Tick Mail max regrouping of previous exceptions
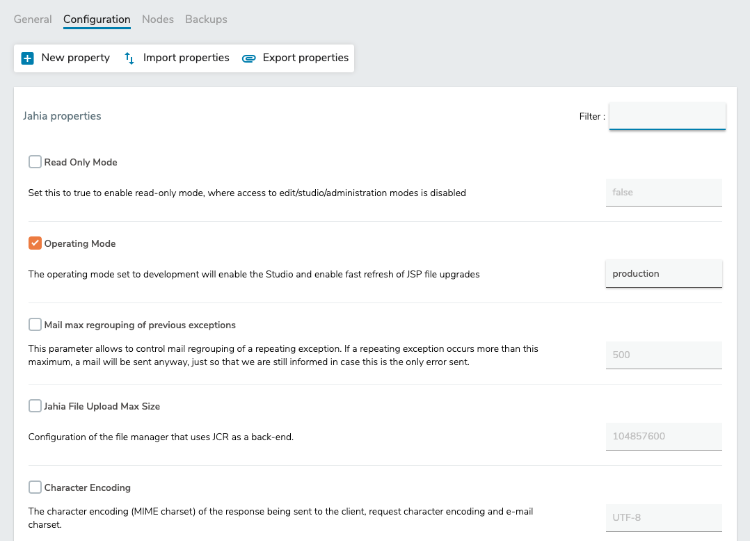The height and width of the screenshot is (541, 750). 35,324
